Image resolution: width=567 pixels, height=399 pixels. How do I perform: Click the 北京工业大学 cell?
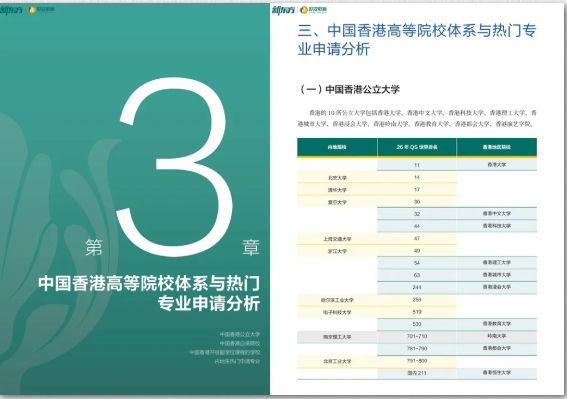(337, 361)
